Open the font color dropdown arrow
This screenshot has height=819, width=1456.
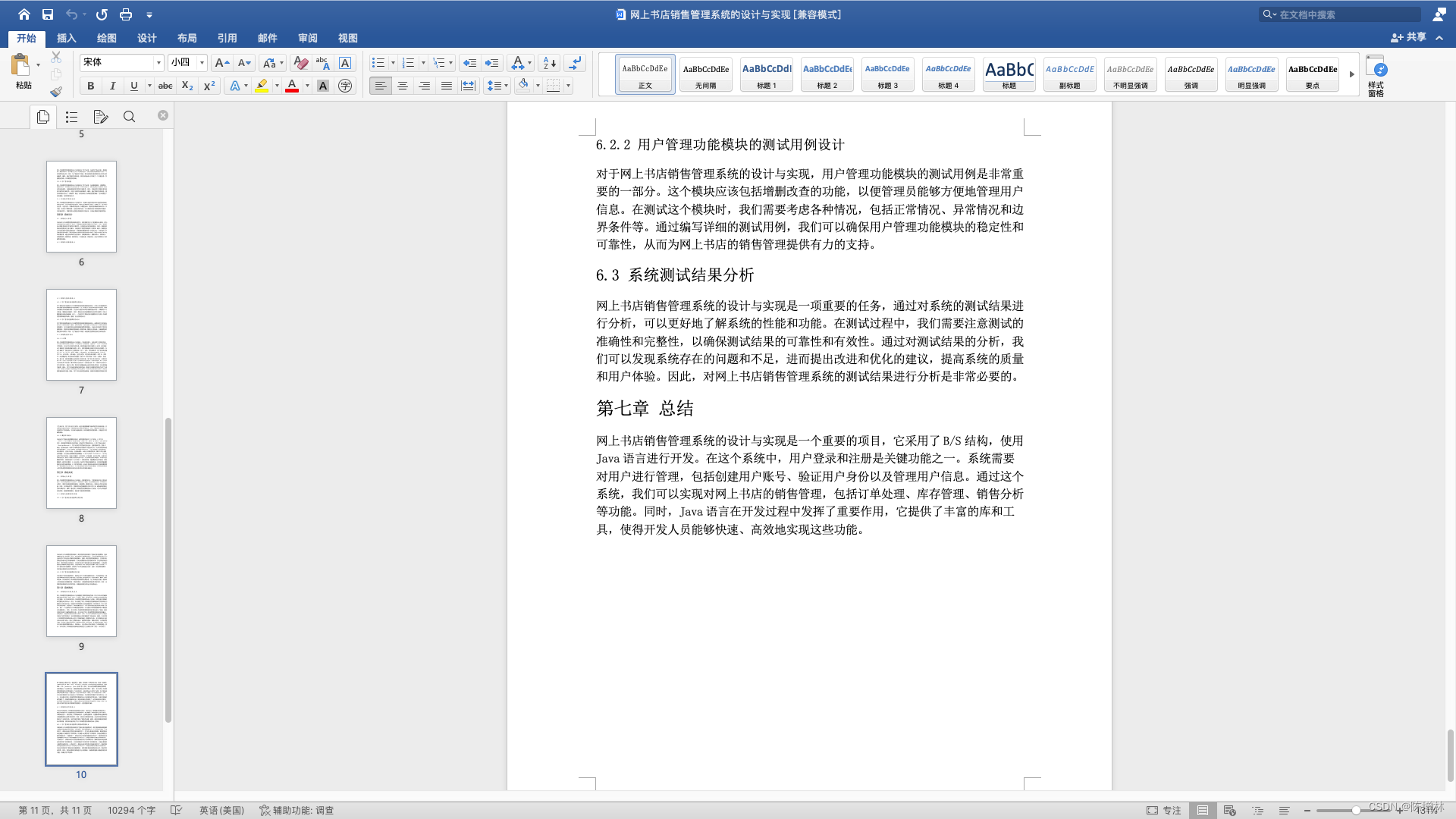pyautogui.click(x=306, y=86)
